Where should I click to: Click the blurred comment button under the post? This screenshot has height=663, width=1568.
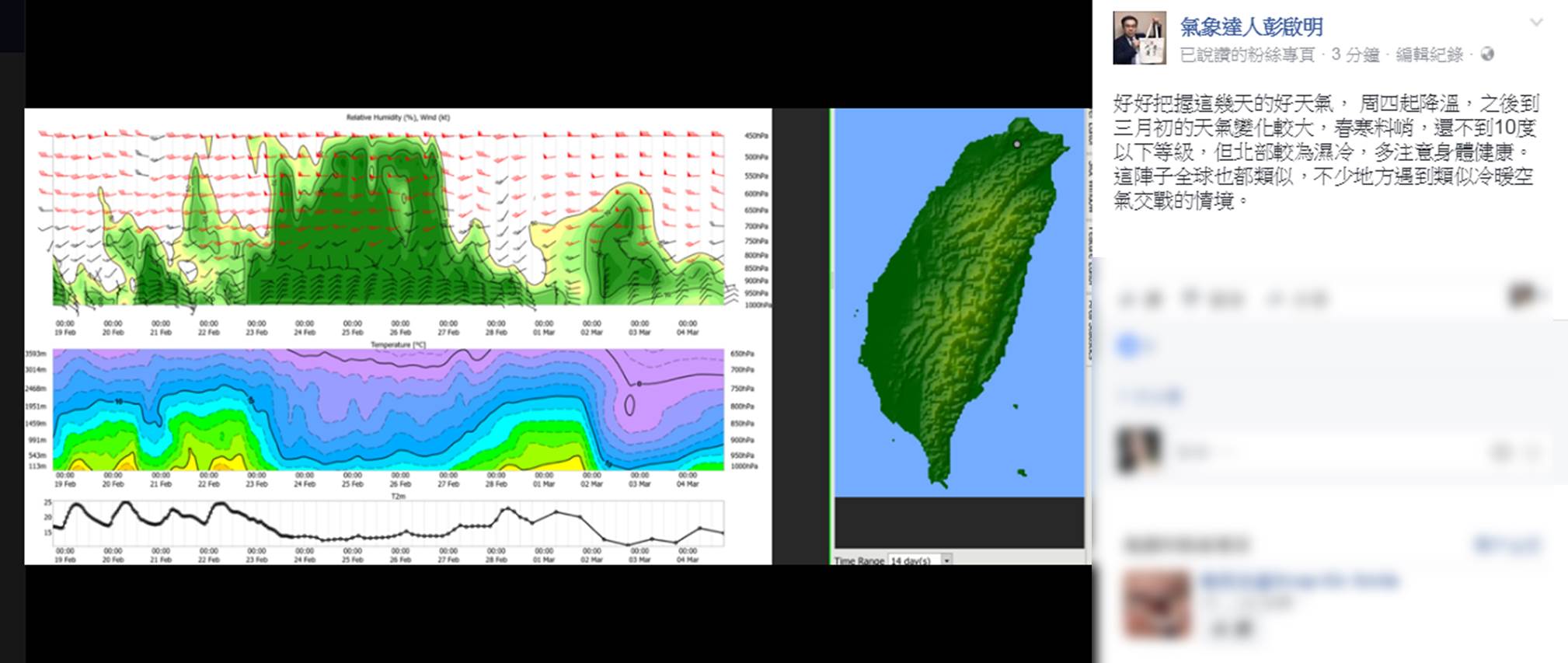pyautogui.click(x=1212, y=298)
